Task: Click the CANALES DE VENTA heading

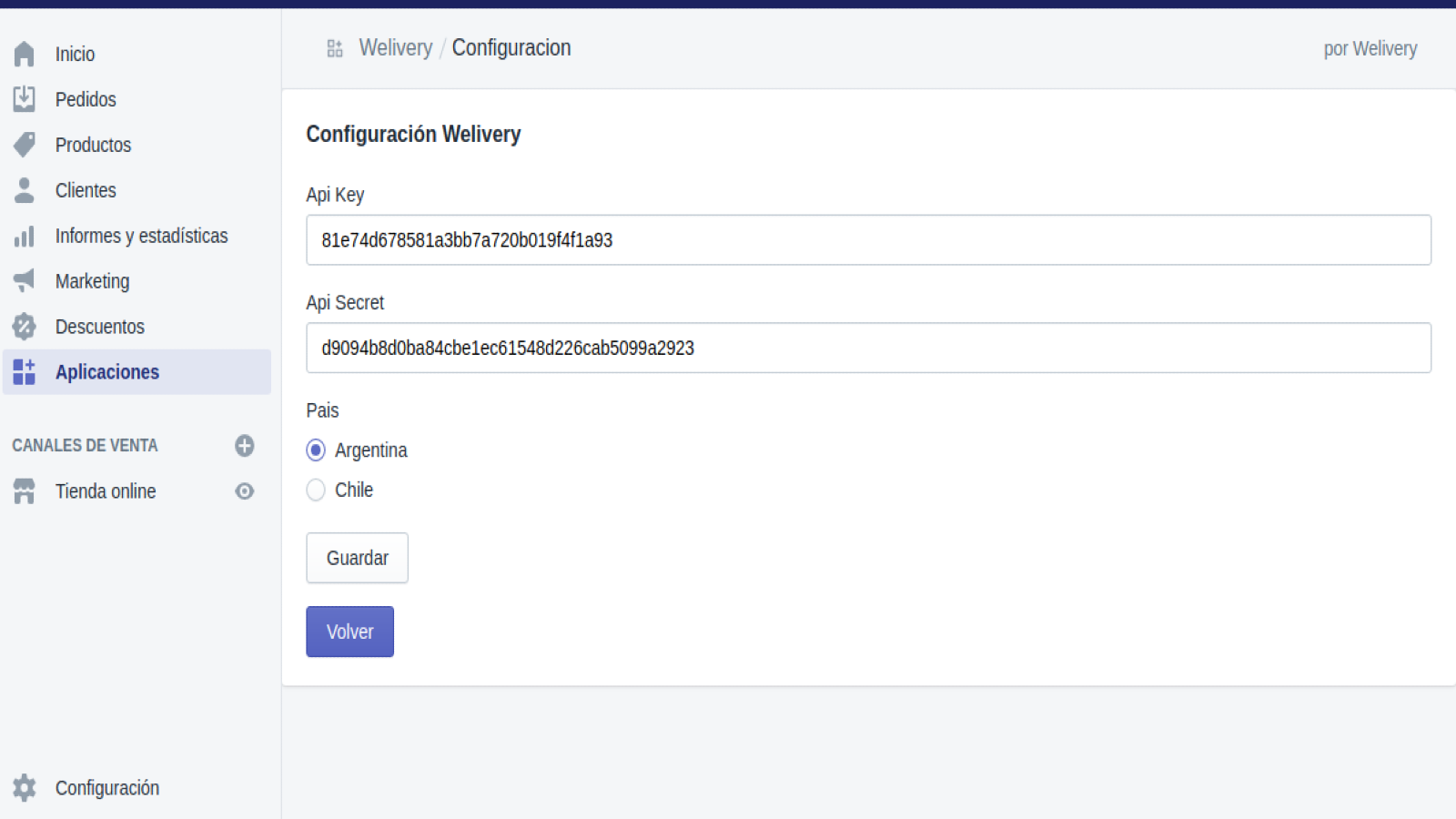Action: [x=85, y=445]
